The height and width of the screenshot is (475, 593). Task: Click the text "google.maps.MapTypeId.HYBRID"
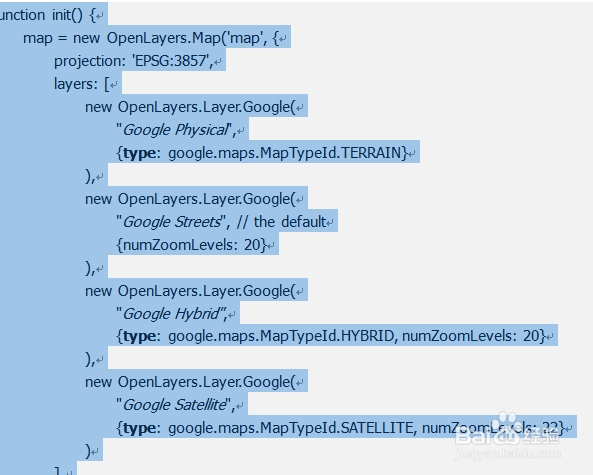click(x=281, y=336)
